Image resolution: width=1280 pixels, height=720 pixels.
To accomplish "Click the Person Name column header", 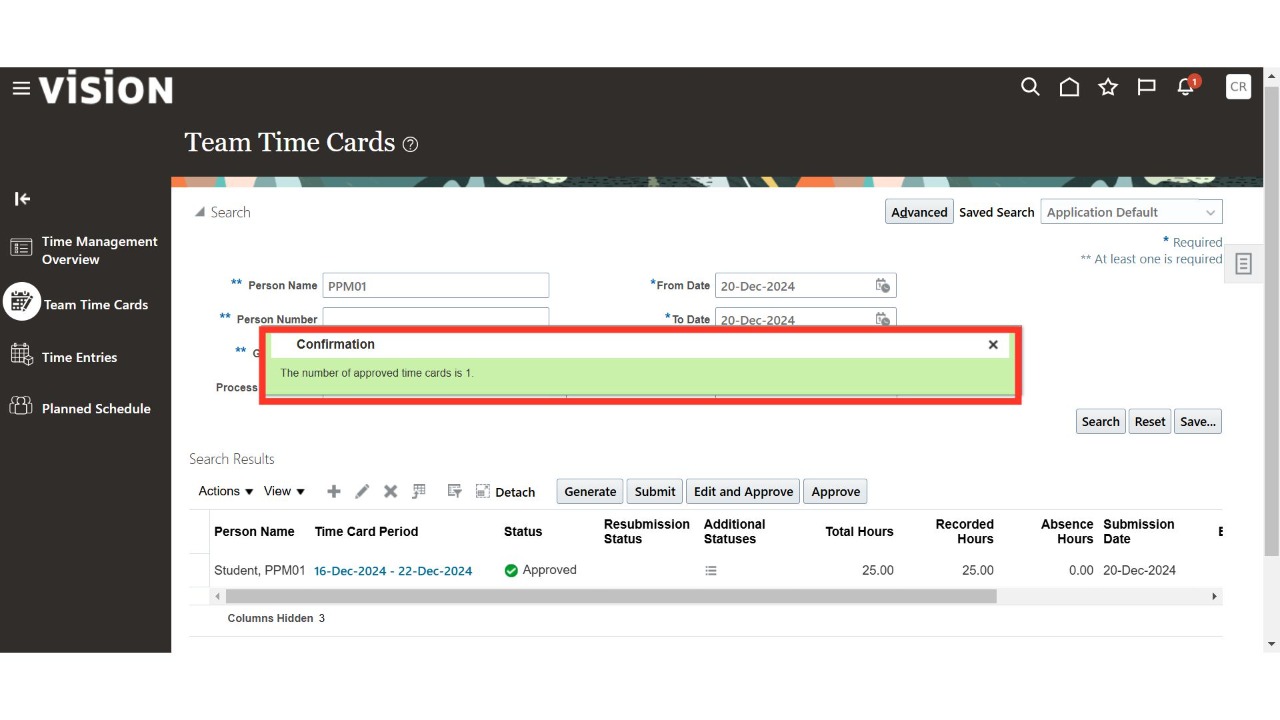I will [254, 531].
